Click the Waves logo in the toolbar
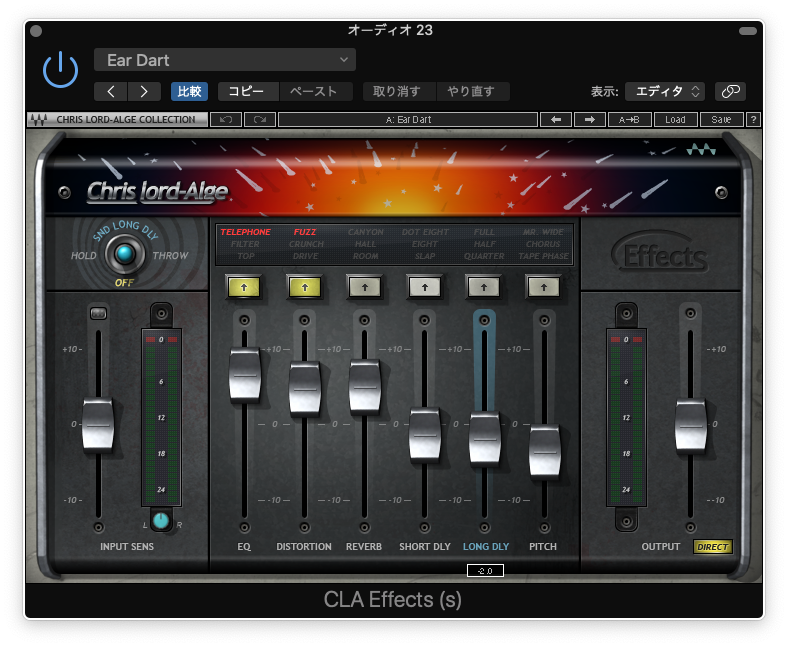 38,120
